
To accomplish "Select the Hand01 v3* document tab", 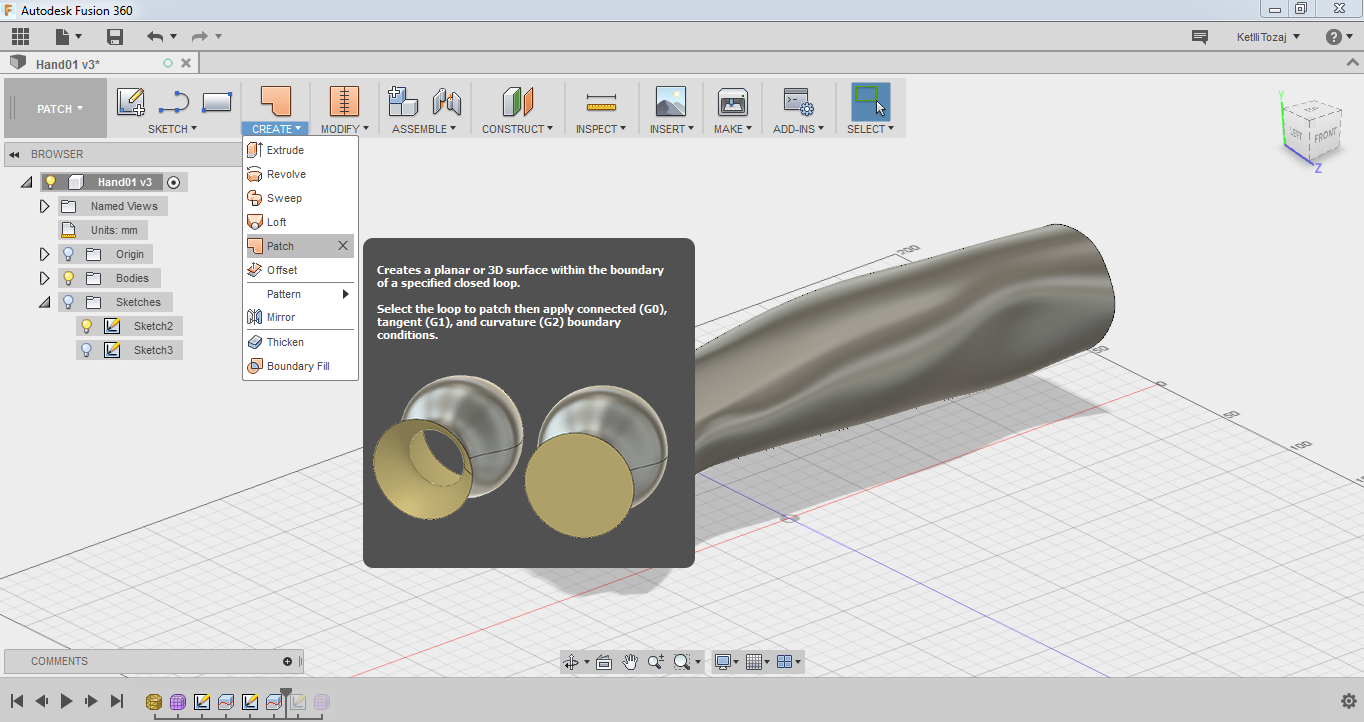I will click(x=68, y=64).
